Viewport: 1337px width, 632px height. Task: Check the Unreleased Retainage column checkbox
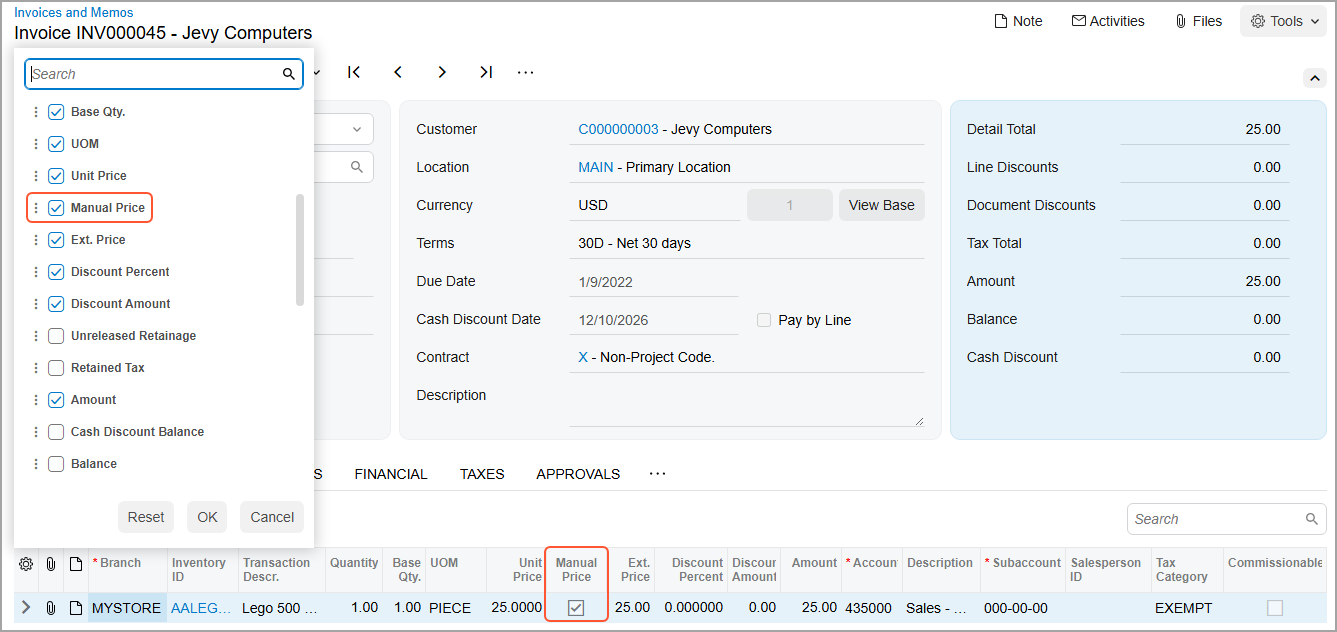pyautogui.click(x=56, y=336)
